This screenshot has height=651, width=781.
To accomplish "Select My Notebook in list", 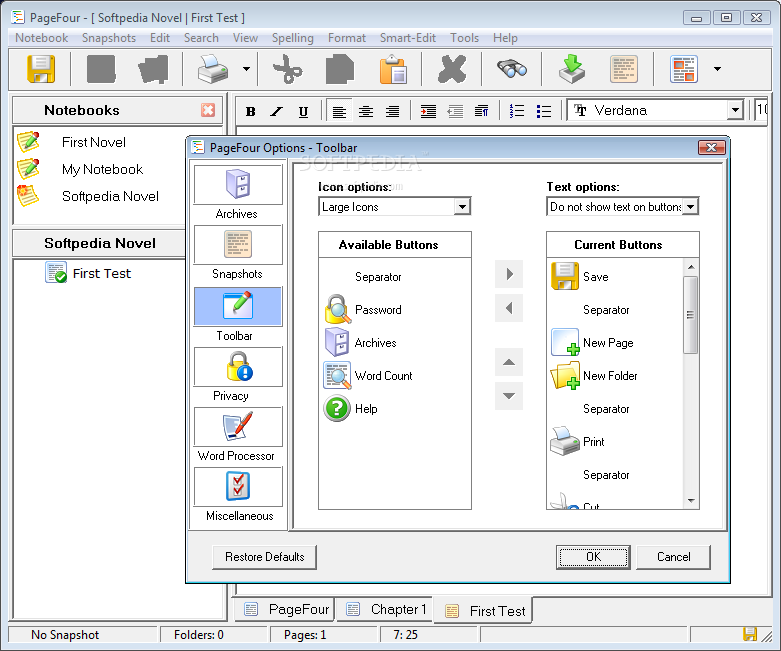I will pos(102,169).
